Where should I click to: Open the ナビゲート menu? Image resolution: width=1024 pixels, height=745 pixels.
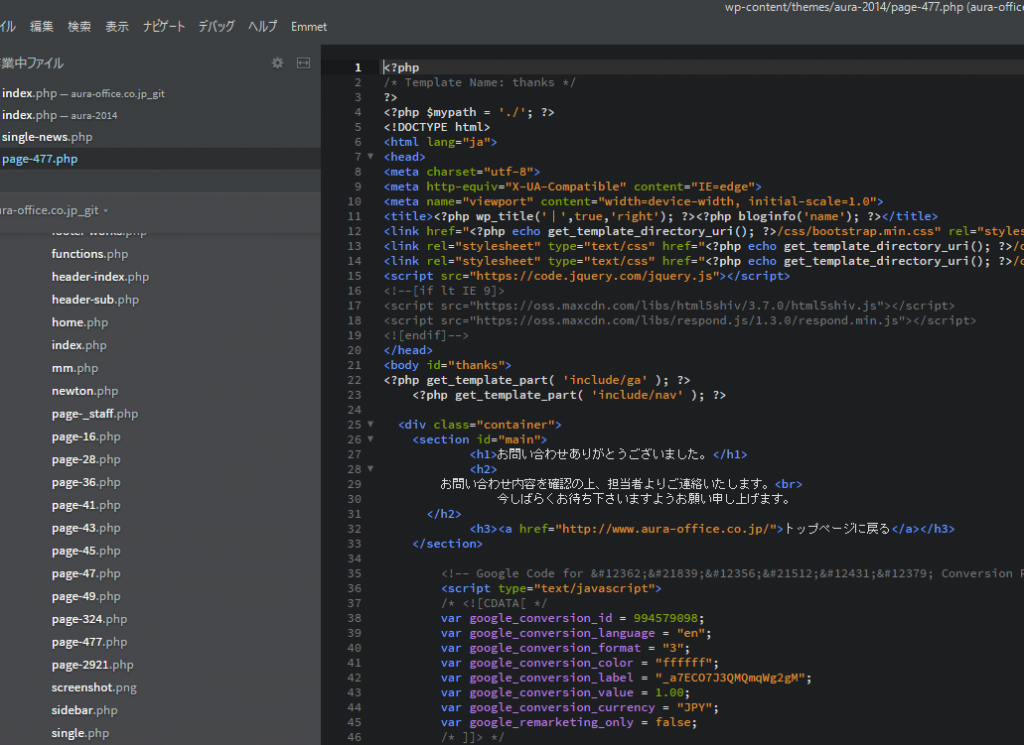[165, 27]
